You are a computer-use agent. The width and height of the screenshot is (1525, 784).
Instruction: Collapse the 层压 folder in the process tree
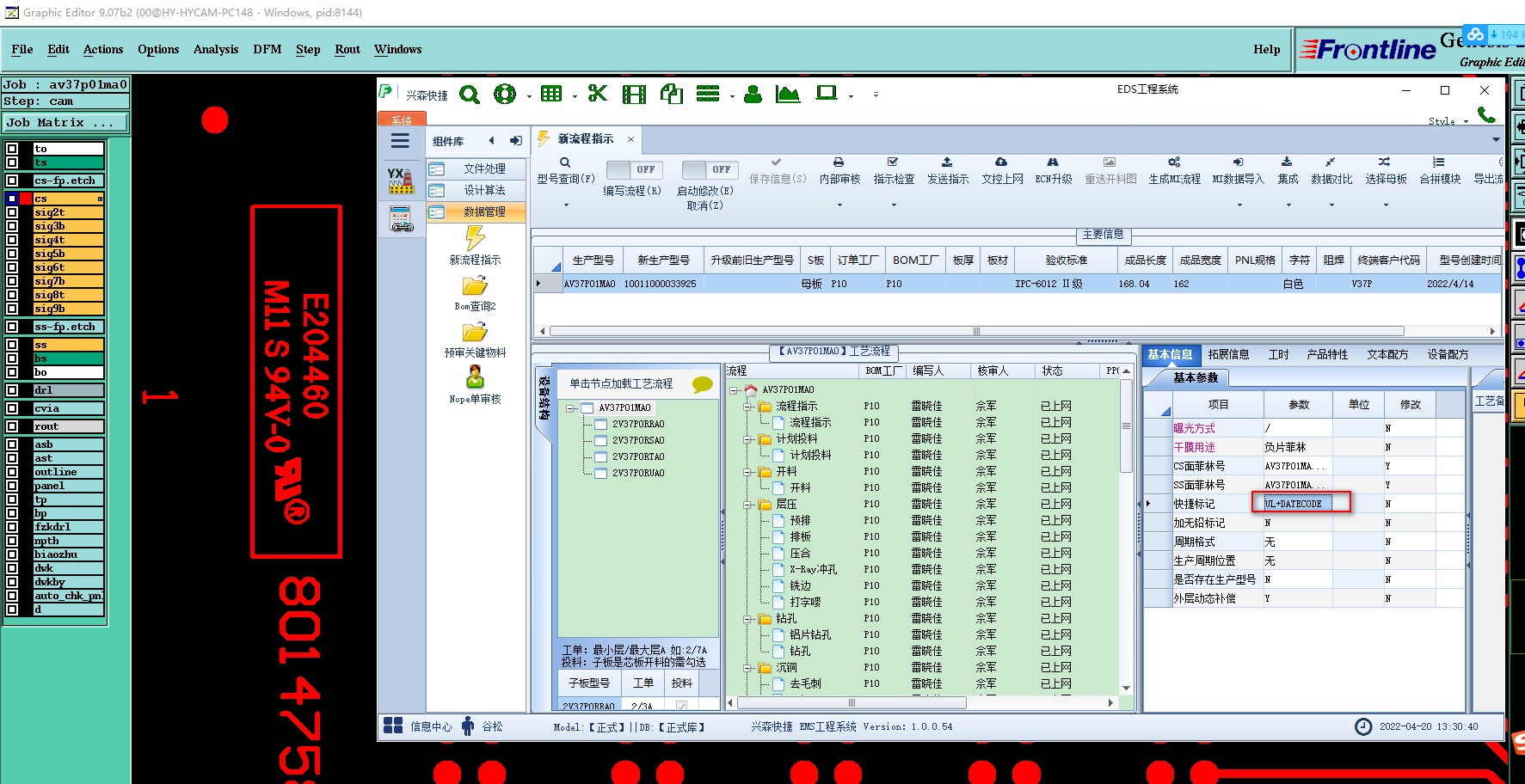[749, 505]
